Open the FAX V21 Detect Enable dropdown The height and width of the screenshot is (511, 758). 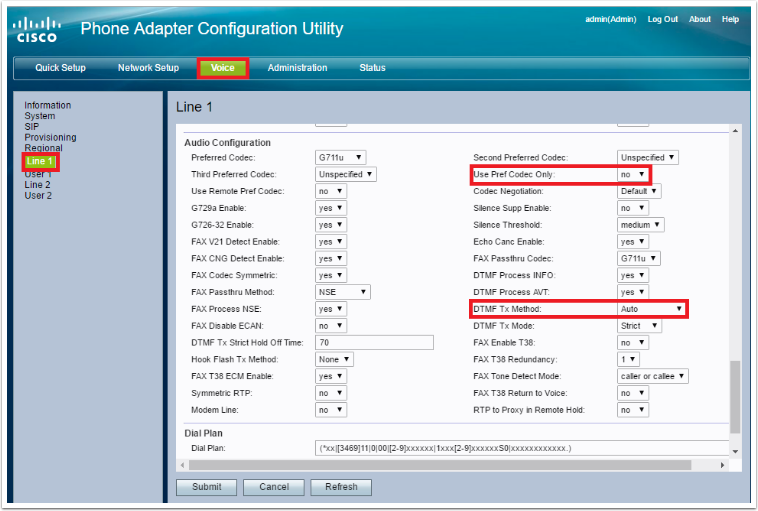[x=331, y=242]
